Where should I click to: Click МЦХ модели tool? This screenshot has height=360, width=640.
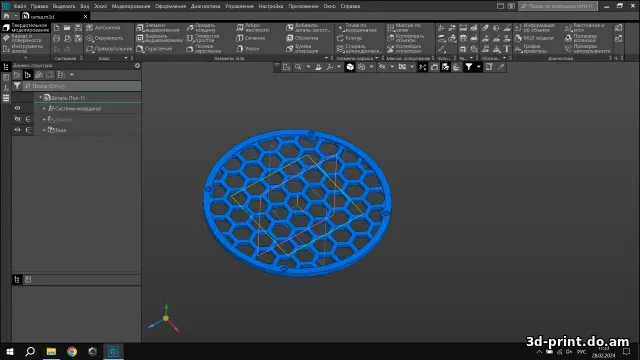pyautogui.click(x=534, y=38)
